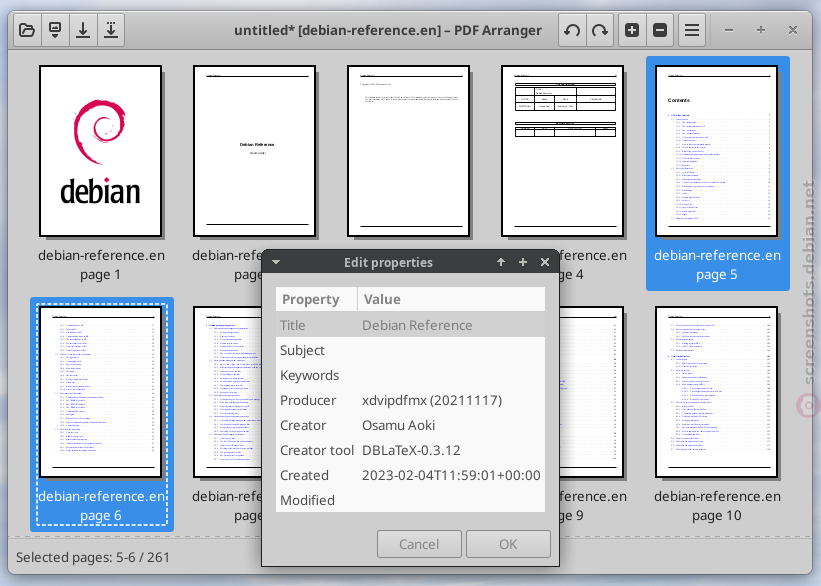Select the page 5 Contents thumbnail
Screen dimensions: 821x586
pos(716,151)
